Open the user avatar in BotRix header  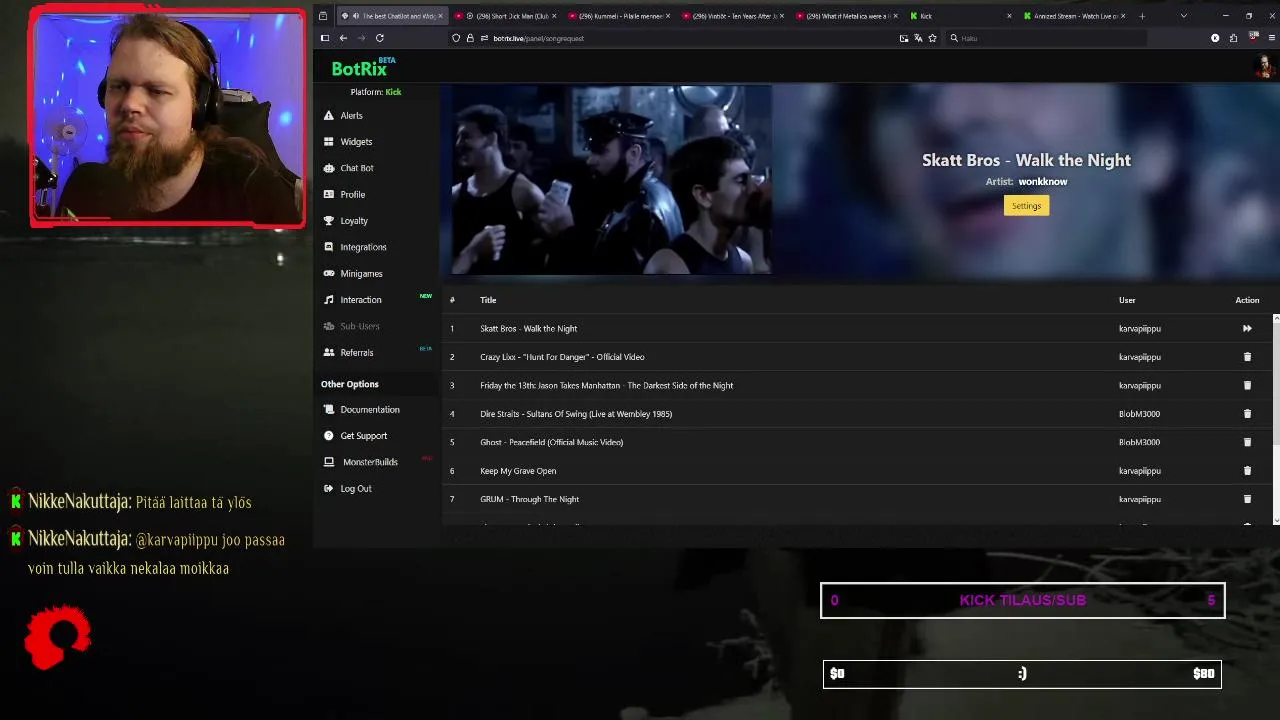pyautogui.click(x=1265, y=67)
